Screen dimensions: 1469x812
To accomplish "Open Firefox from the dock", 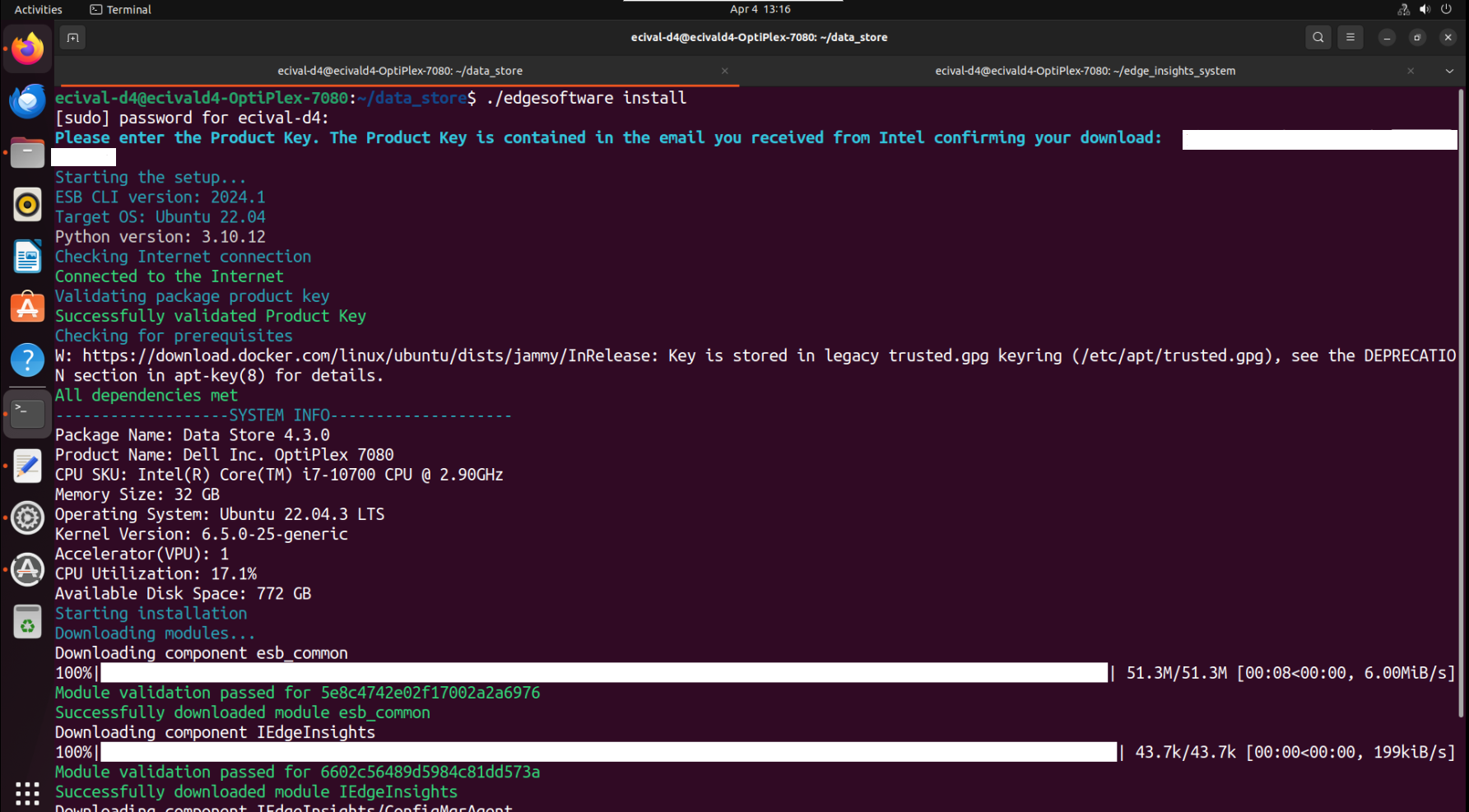I will click(x=27, y=49).
